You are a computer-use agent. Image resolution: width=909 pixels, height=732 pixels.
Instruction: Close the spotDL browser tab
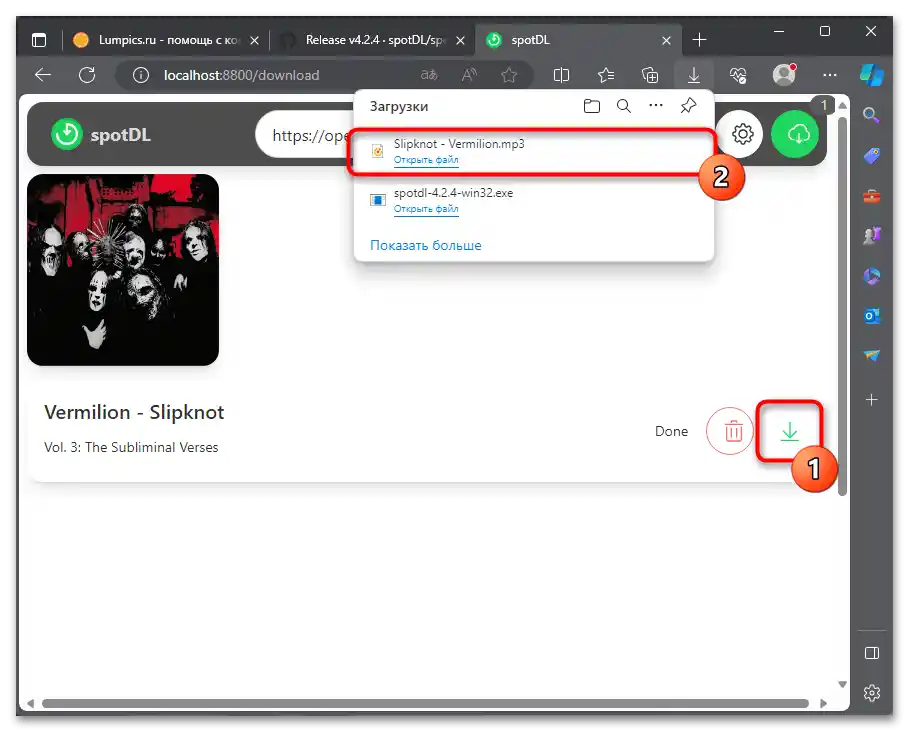pyautogui.click(x=667, y=41)
